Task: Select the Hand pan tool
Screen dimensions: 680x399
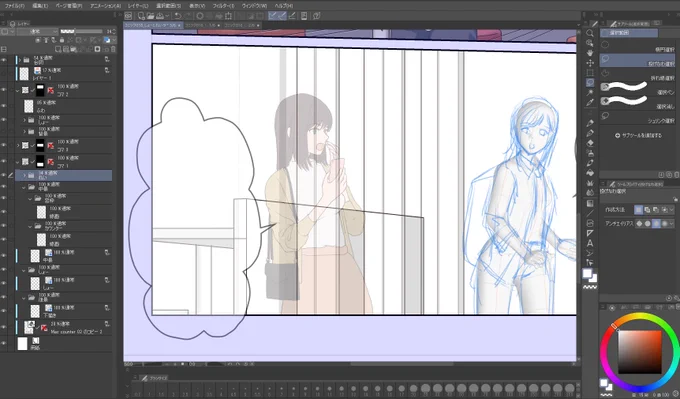Action: (590, 53)
